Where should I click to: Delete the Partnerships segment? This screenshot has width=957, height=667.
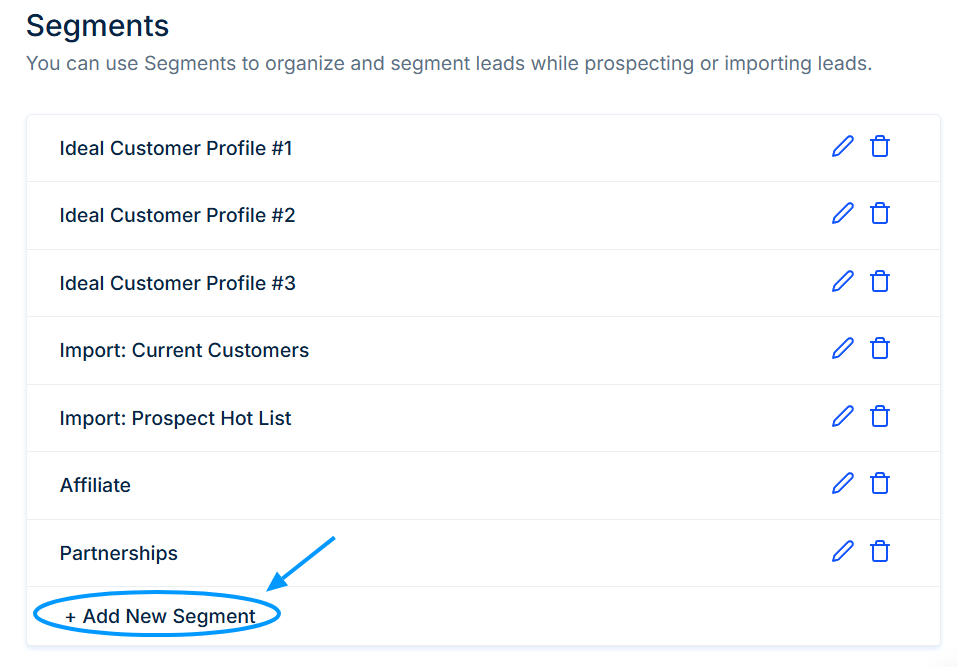click(x=879, y=551)
